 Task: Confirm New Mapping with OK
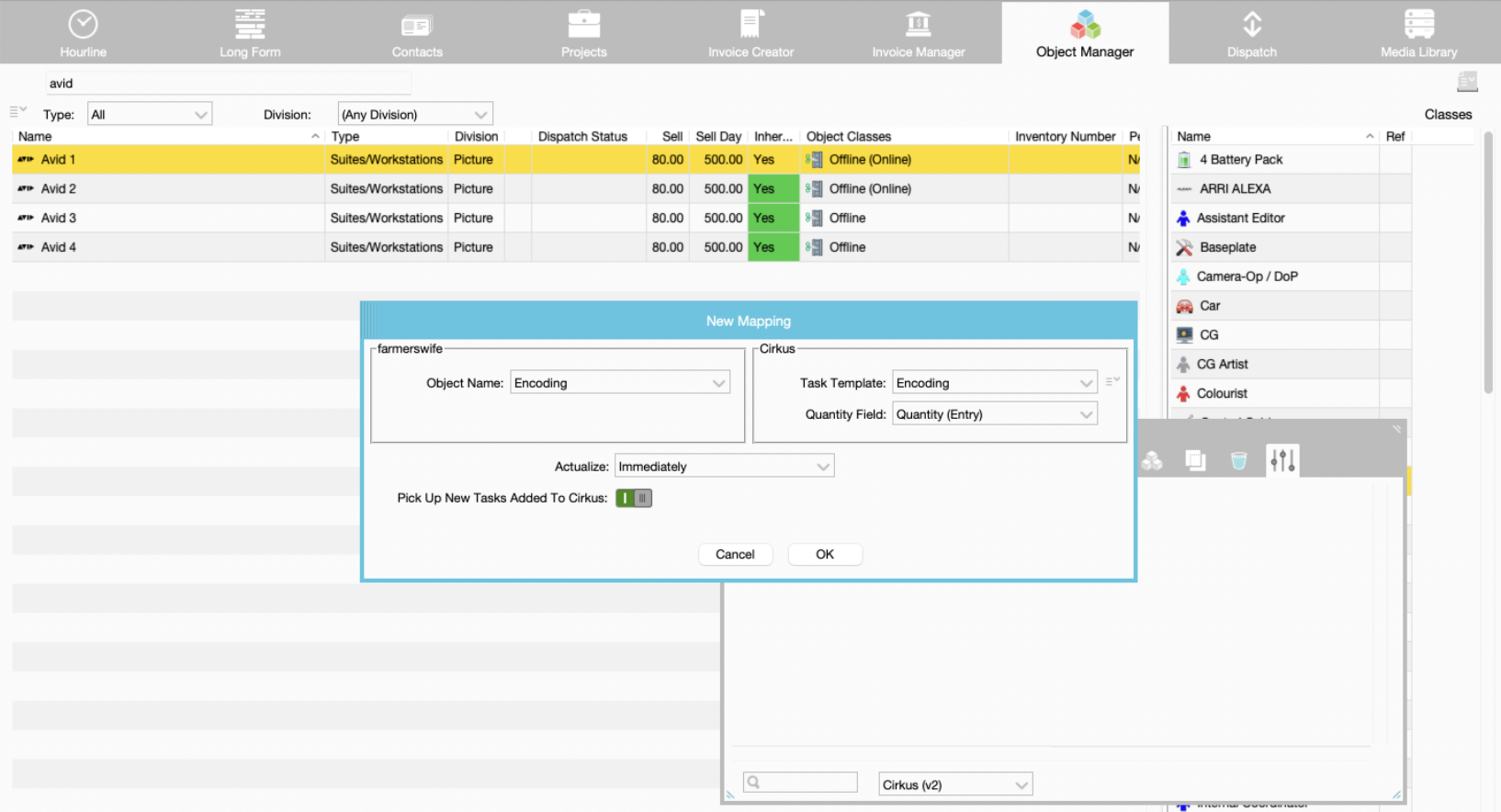[825, 554]
